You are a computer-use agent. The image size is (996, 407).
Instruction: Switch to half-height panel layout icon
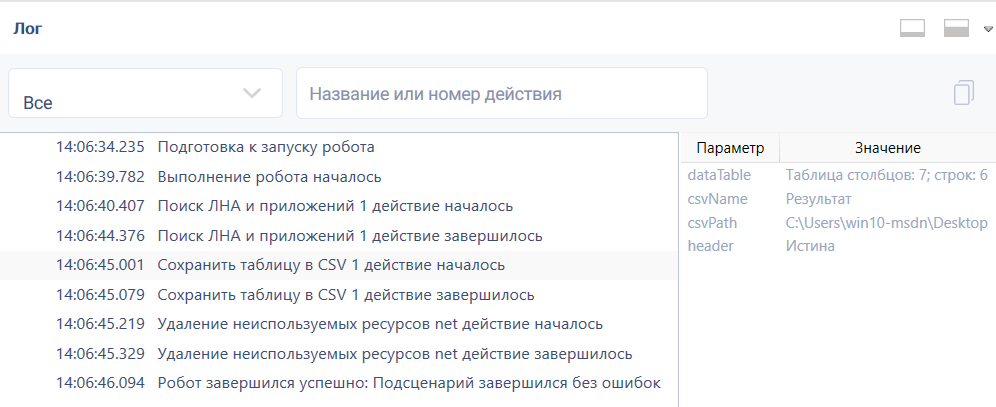click(x=956, y=29)
